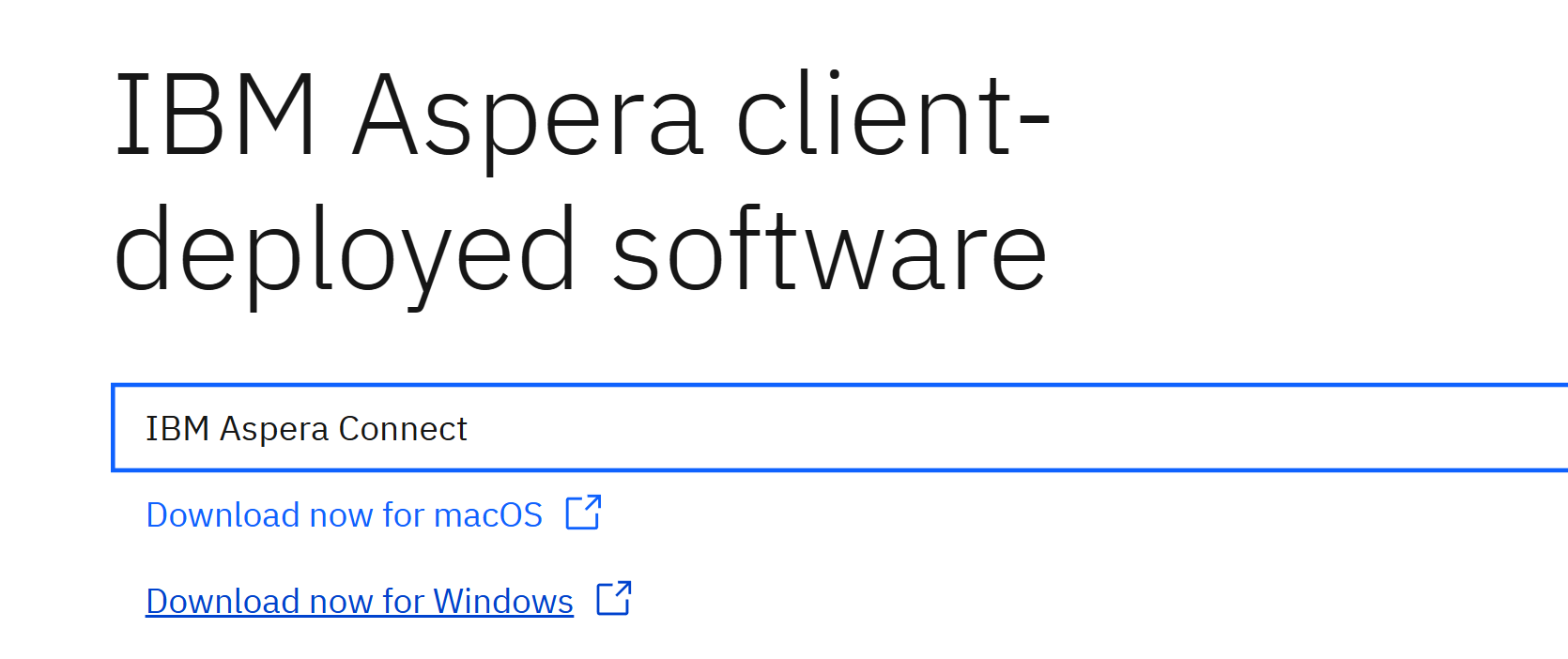Open macOS download via its arrow-box icon
Image resolution: width=1568 pixels, height=659 pixels.
(583, 513)
